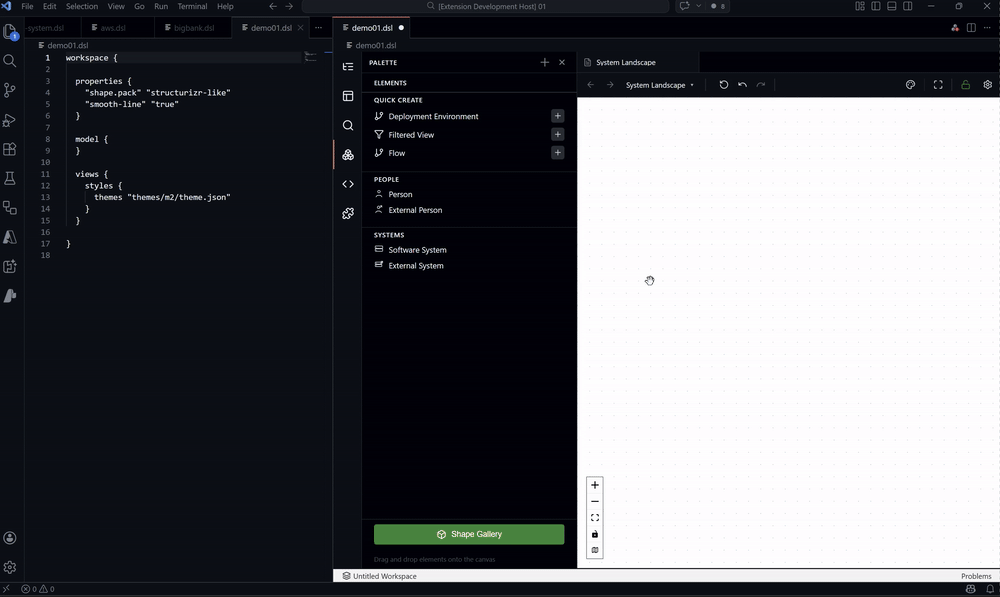Open the File menu
Viewport: 1000px width, 597px height.
(x=27, y=6)
